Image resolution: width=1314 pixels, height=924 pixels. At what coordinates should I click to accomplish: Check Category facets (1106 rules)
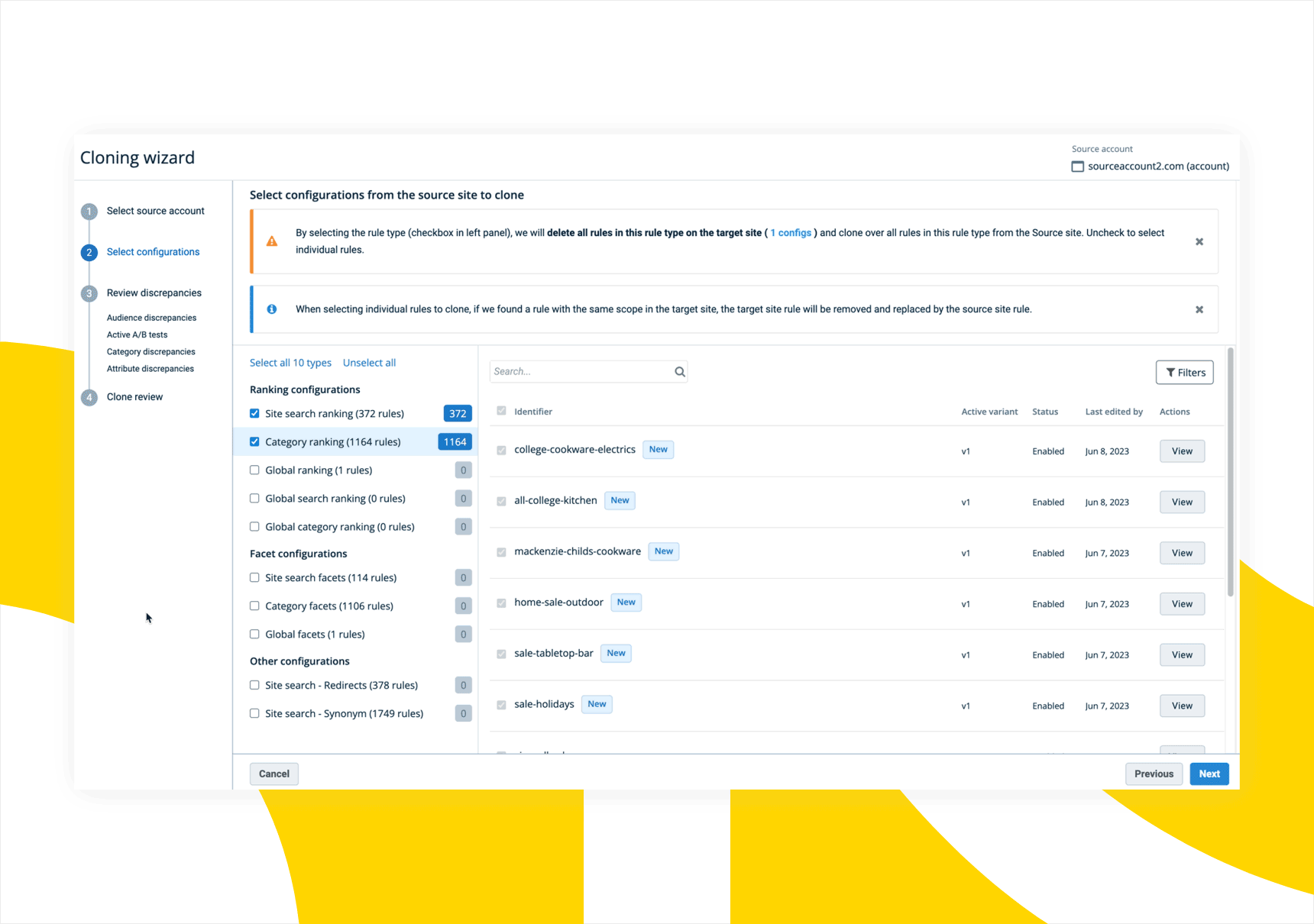[254, 606]
